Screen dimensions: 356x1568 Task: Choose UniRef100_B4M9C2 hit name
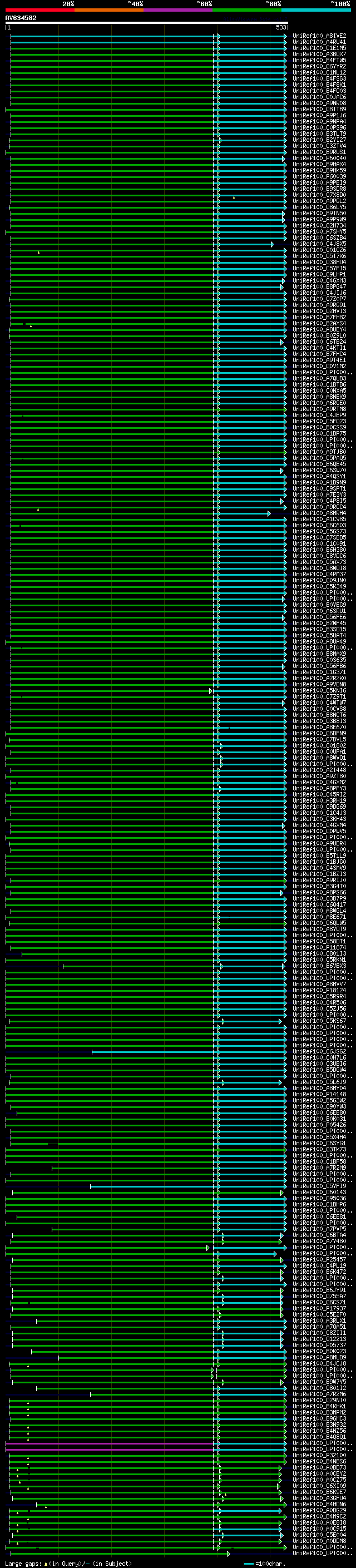(319, 1516)
